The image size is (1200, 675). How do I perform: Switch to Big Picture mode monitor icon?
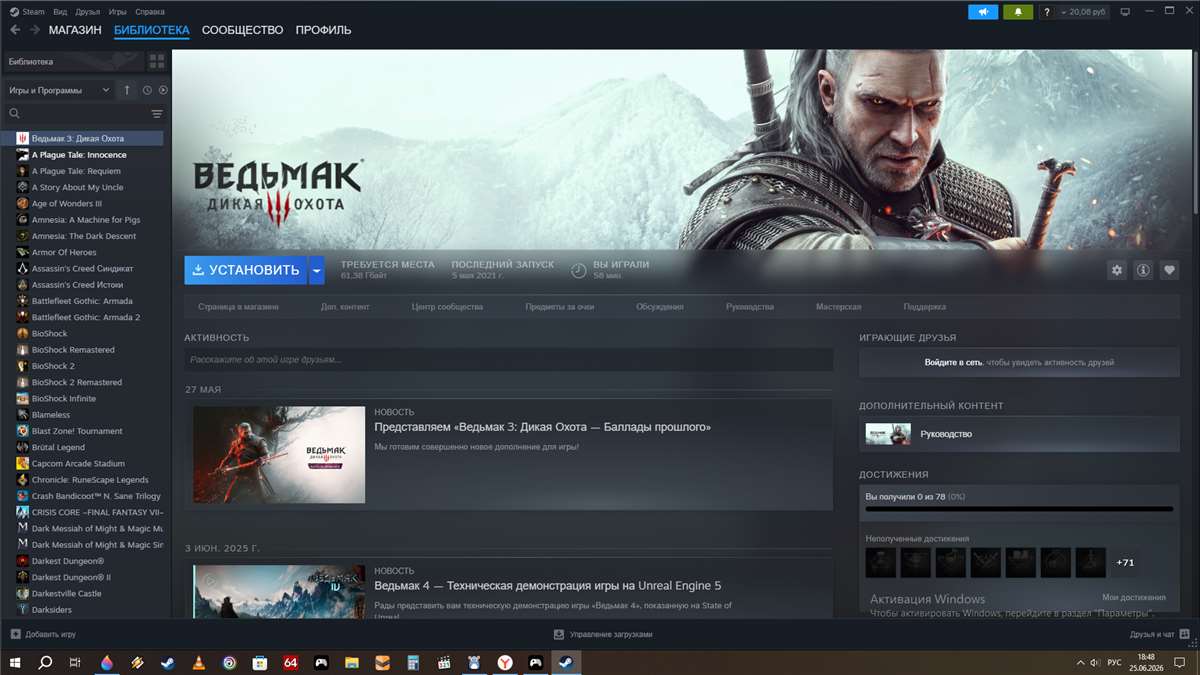tap(1125, 12)
